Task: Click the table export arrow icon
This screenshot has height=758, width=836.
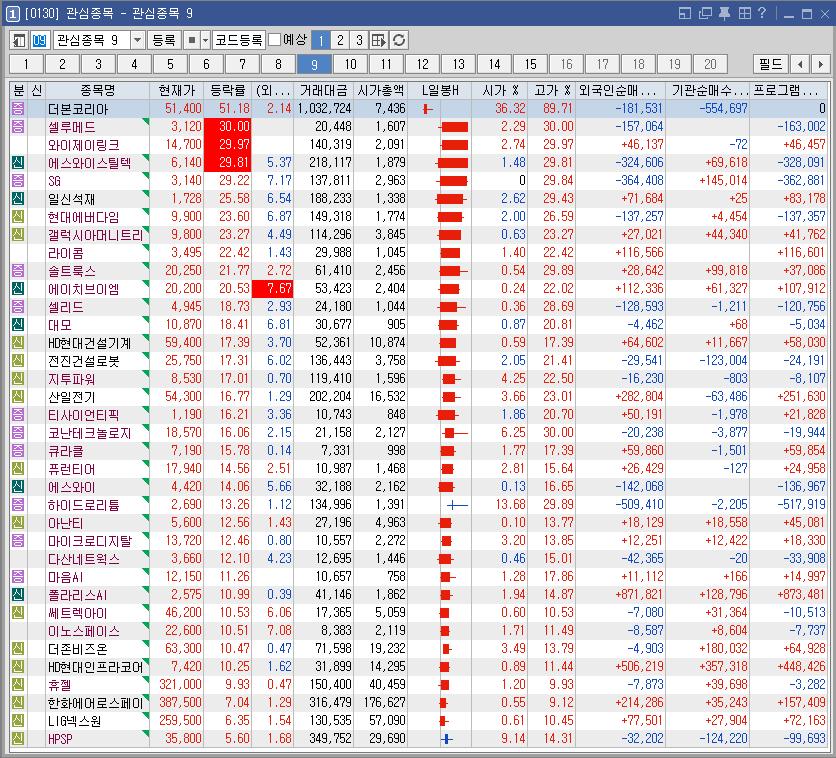Action: [x=379, y=41]
